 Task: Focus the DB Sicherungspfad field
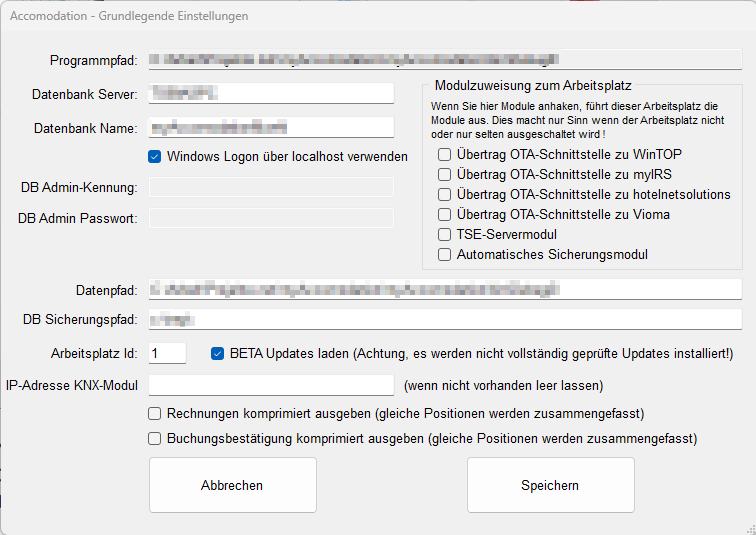(x=445, y=320)
